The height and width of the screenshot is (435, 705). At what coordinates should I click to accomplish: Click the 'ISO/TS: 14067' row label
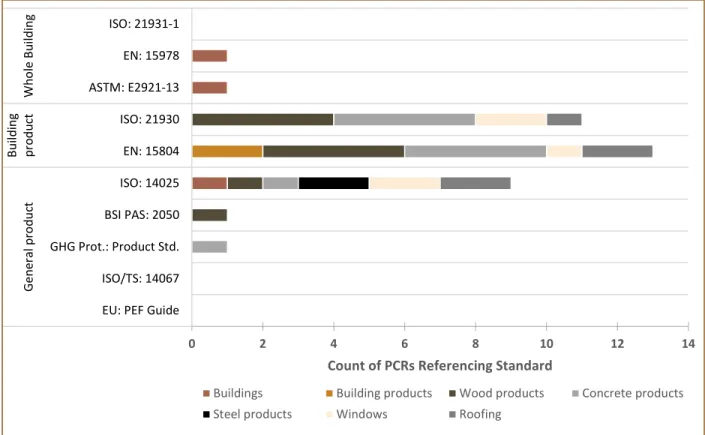[x=141, y=278]
